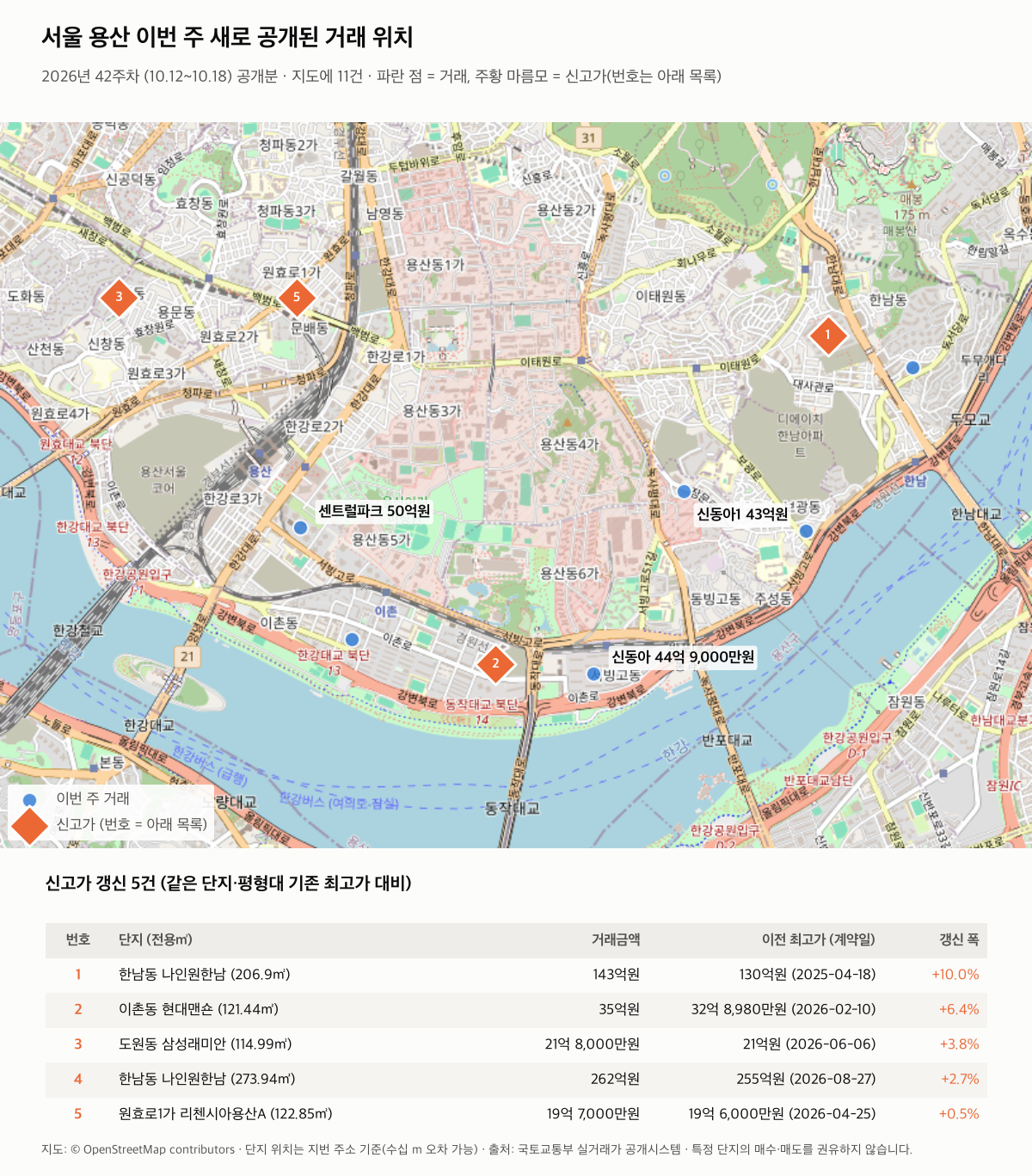Click the section heading 신고가 갱신 5건
The height and width of the screenshot is (1176, 1032).
pyautogui.click(x=229, y=884)
